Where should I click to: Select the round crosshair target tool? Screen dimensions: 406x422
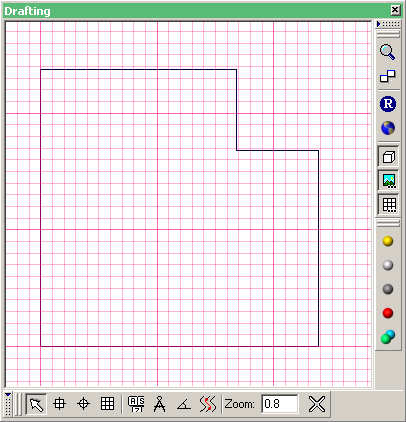pos(83,404)
